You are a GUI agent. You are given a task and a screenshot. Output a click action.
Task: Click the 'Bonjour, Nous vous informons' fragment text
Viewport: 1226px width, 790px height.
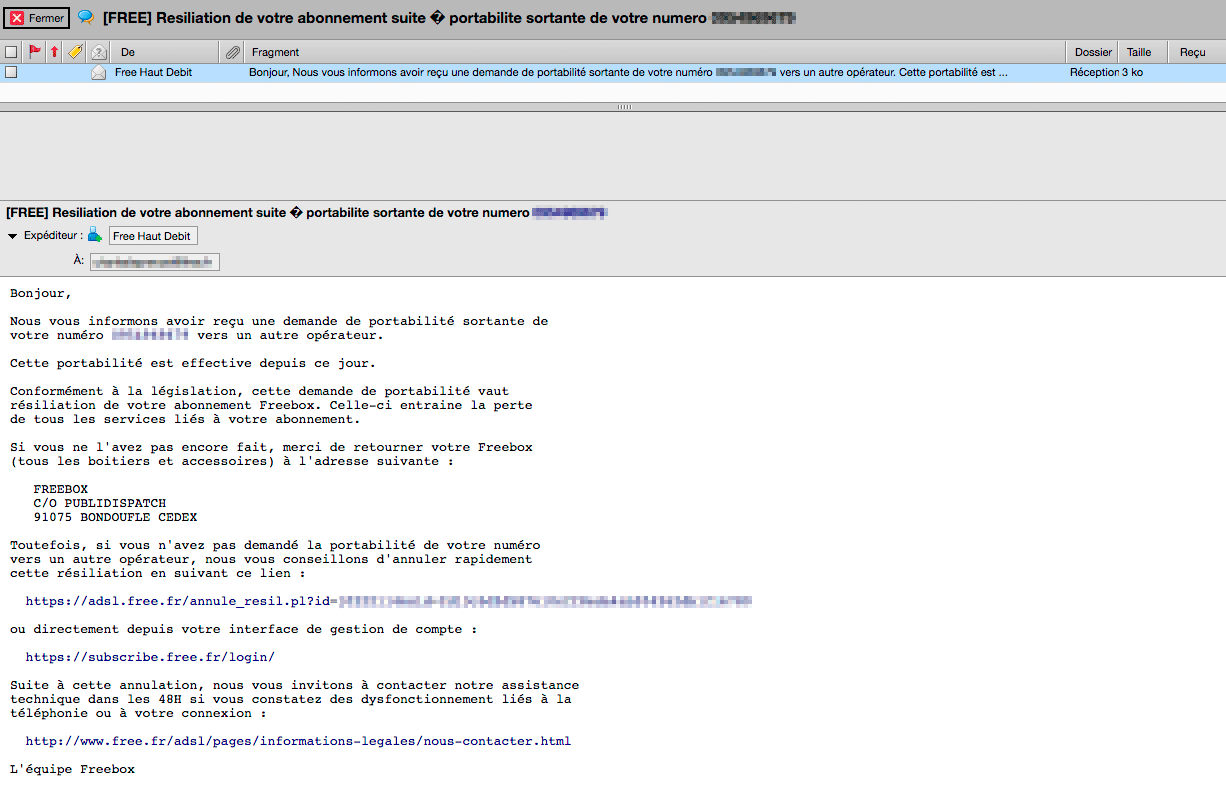(x=628, y=72)
